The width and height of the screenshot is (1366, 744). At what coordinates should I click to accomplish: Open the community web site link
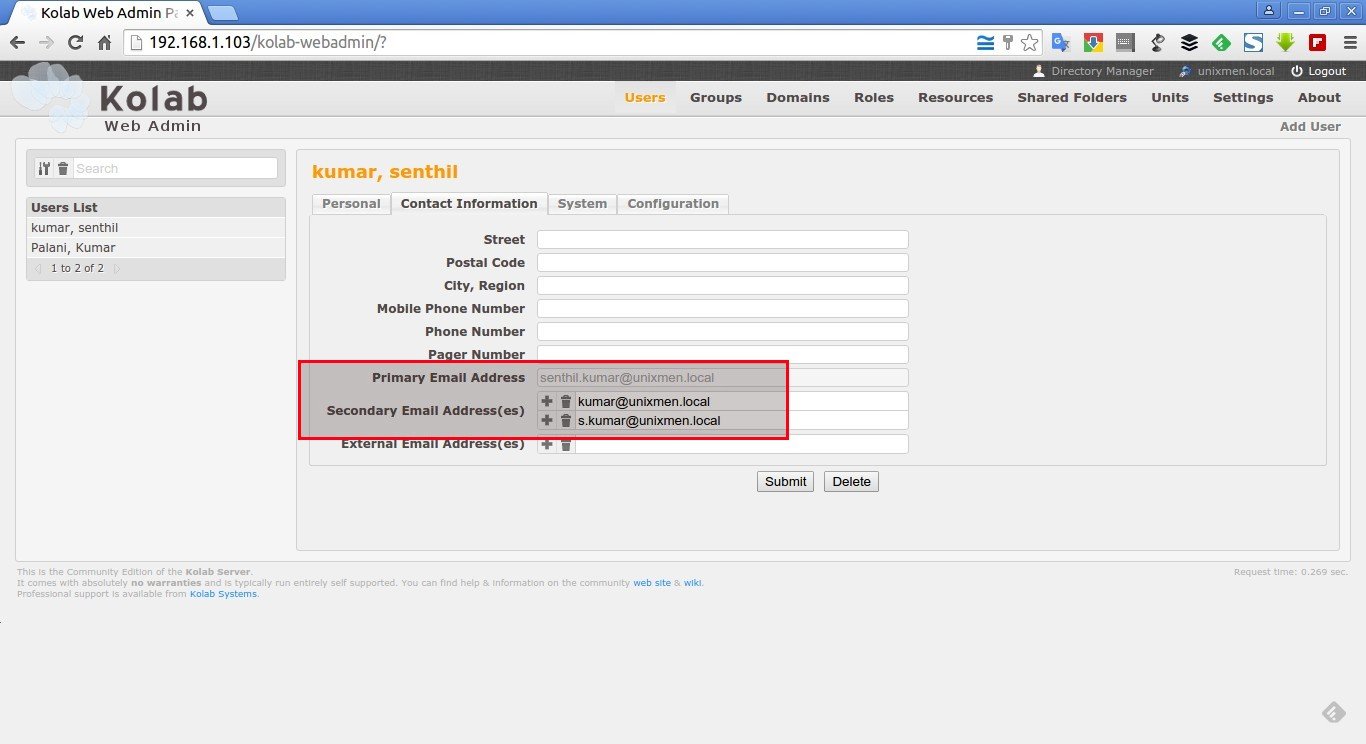[652, 583]
